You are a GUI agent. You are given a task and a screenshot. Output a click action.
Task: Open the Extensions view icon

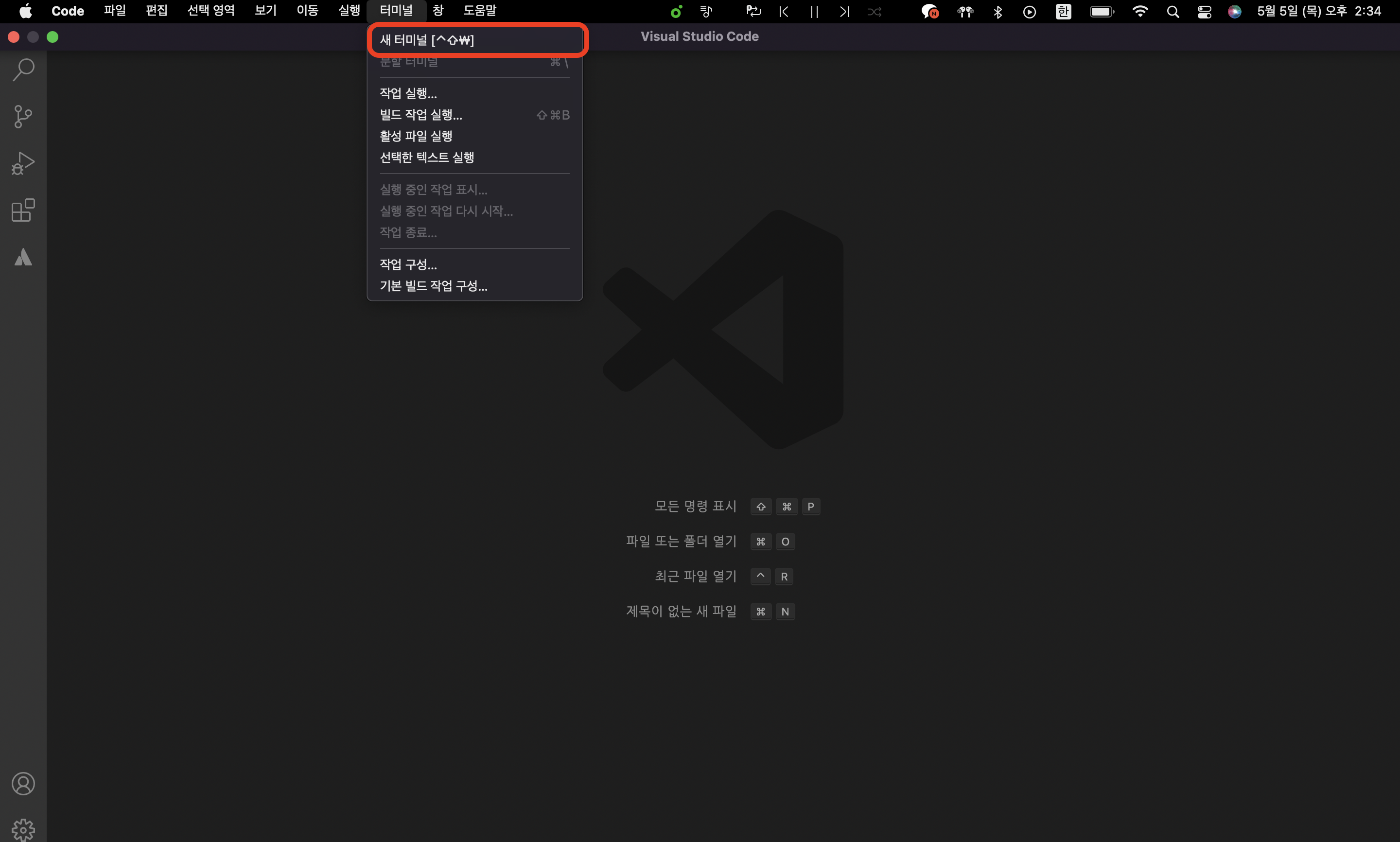(23, 210)
